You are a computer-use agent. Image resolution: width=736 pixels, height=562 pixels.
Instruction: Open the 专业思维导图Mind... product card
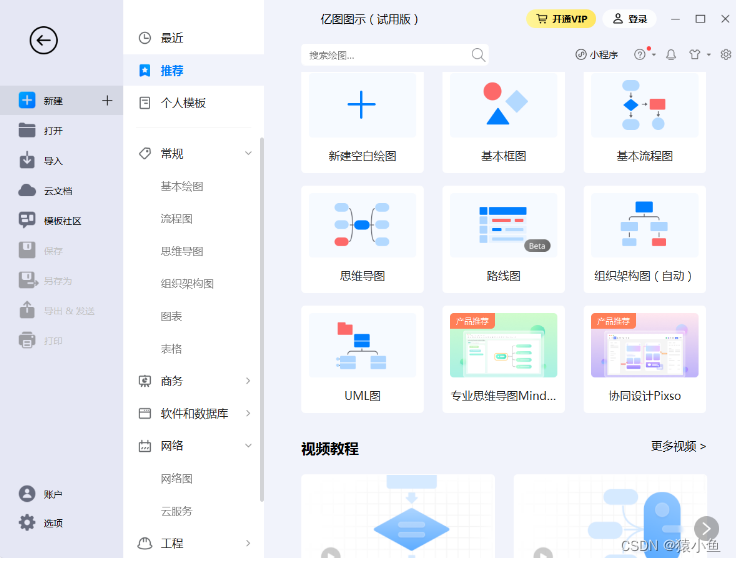(x=504, y=360)
